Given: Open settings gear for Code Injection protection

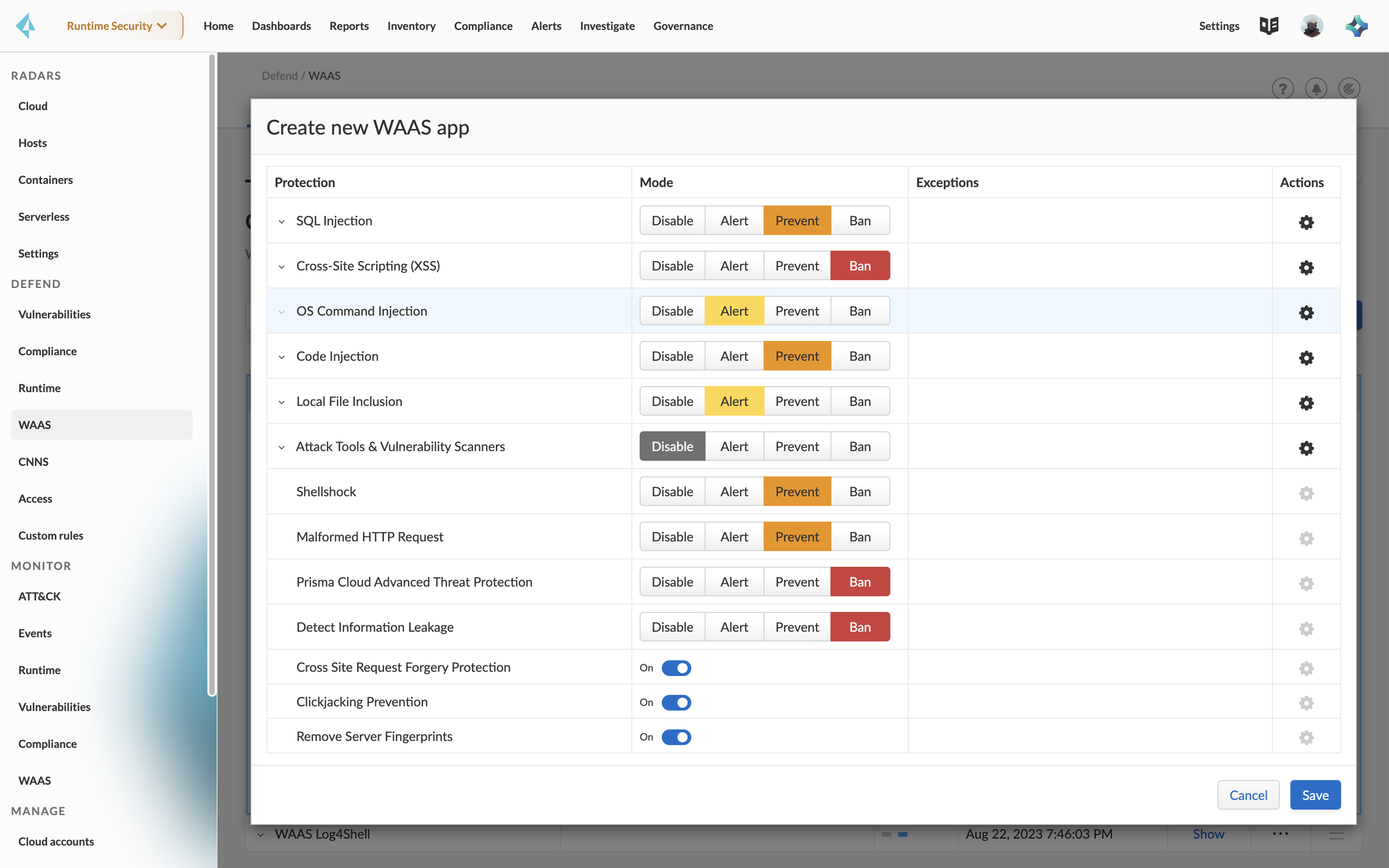Looking at the screenshot, I should point(1307,358).
